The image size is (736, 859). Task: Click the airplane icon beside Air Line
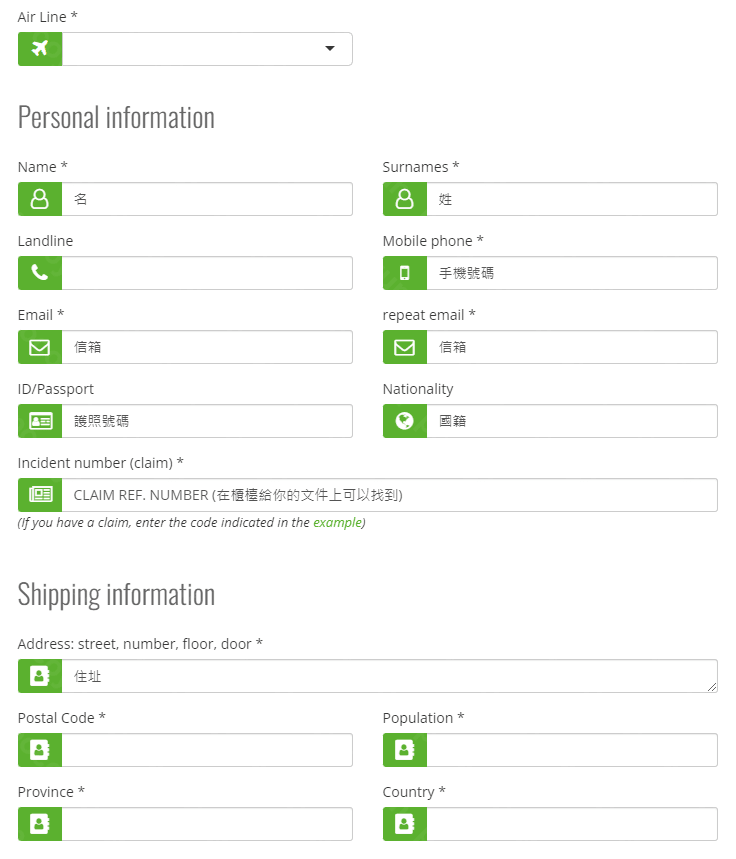(x=38, y=48)
